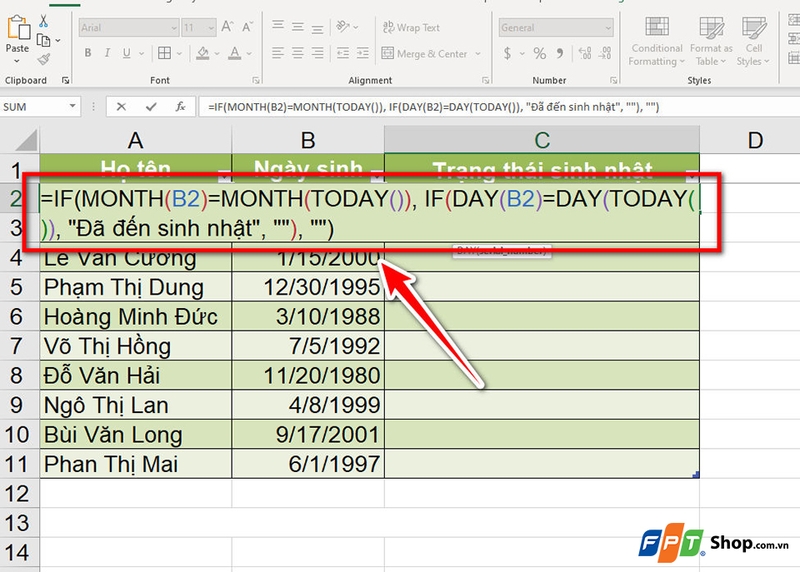The width and height of the screenshot is (800, 572).
Task: Click Decrease Decimal icon
Action: coord(605,53)
